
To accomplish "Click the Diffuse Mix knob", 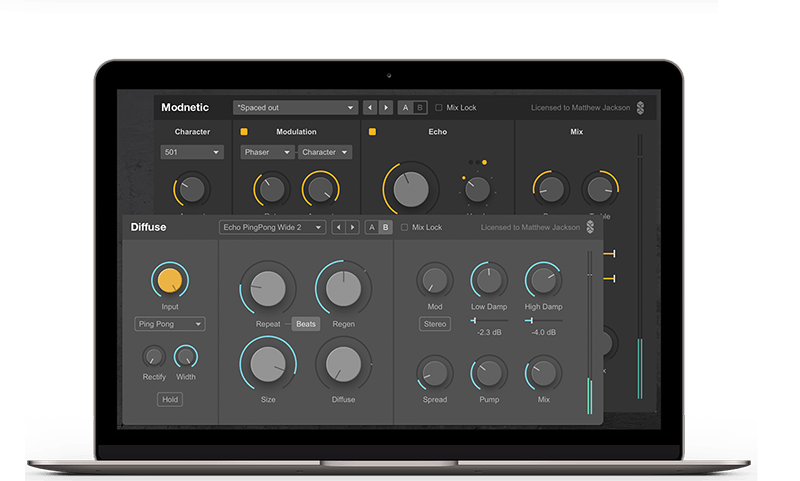I will pyautogui.click(x=543, y=373).
